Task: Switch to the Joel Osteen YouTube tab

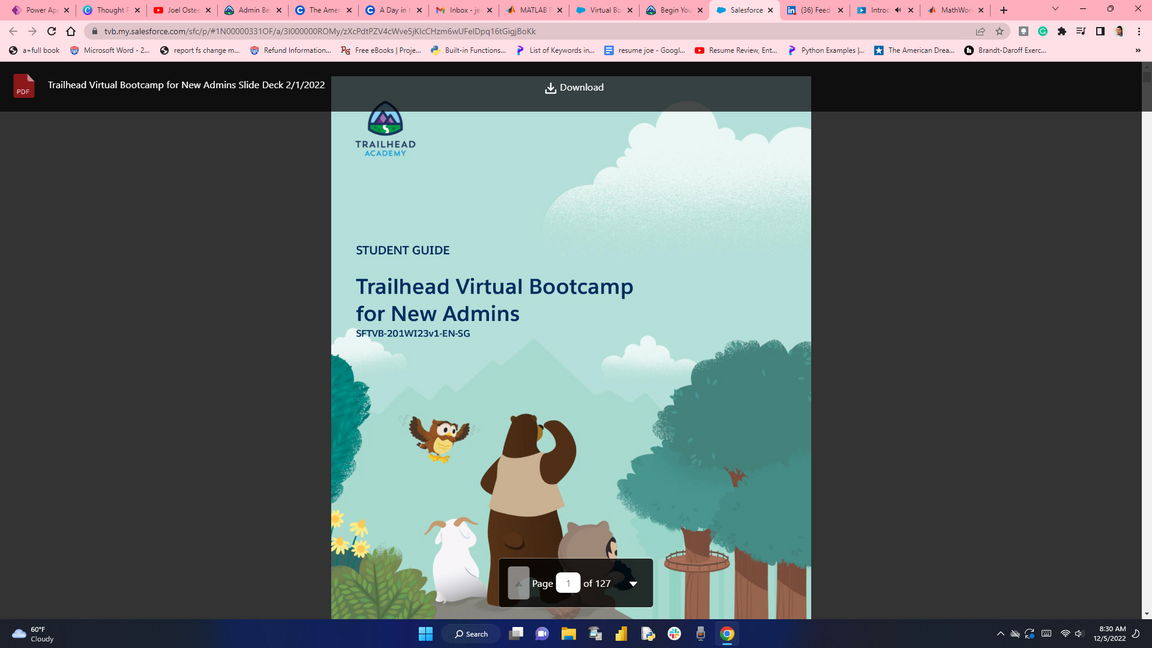Action: coord(181,10)
